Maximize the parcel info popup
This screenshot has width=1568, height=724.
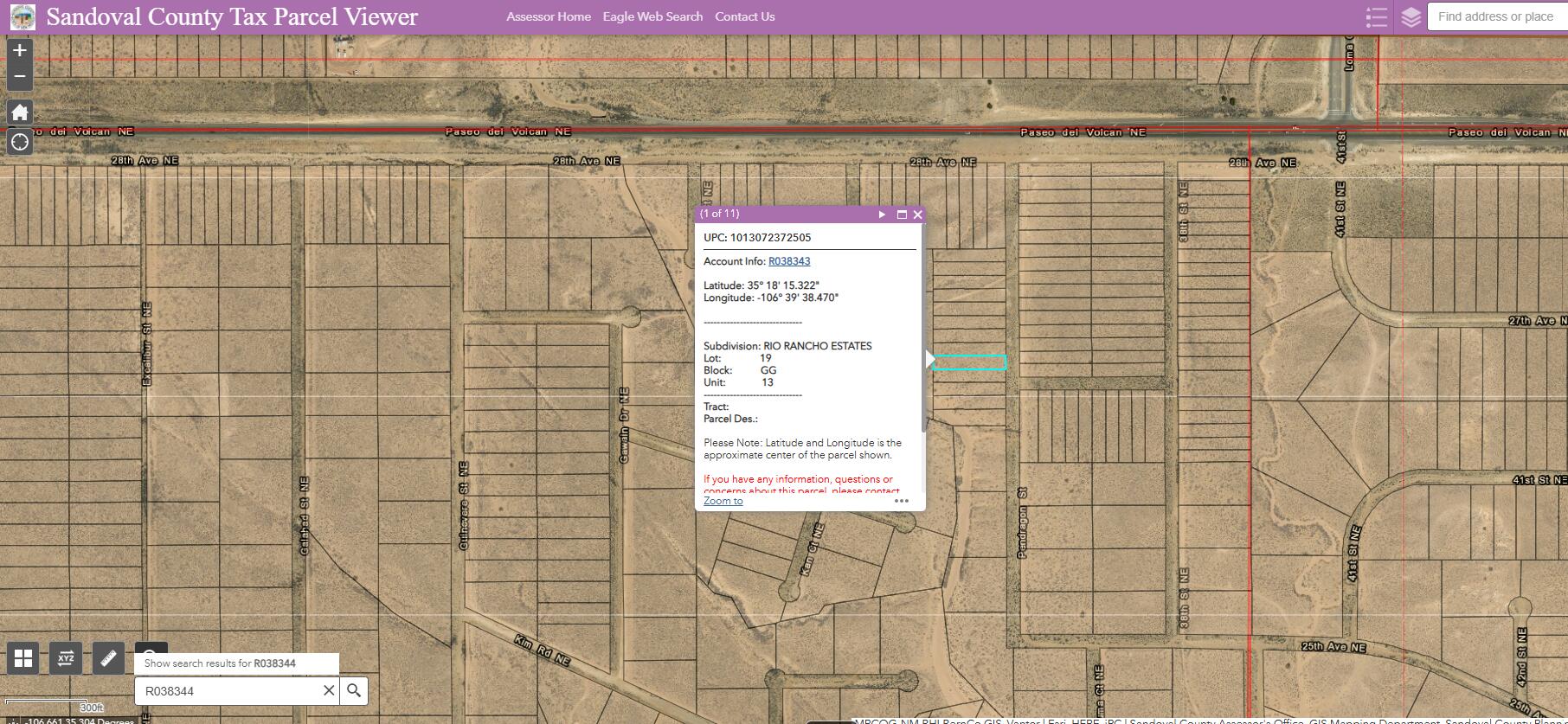coord(902,215)
